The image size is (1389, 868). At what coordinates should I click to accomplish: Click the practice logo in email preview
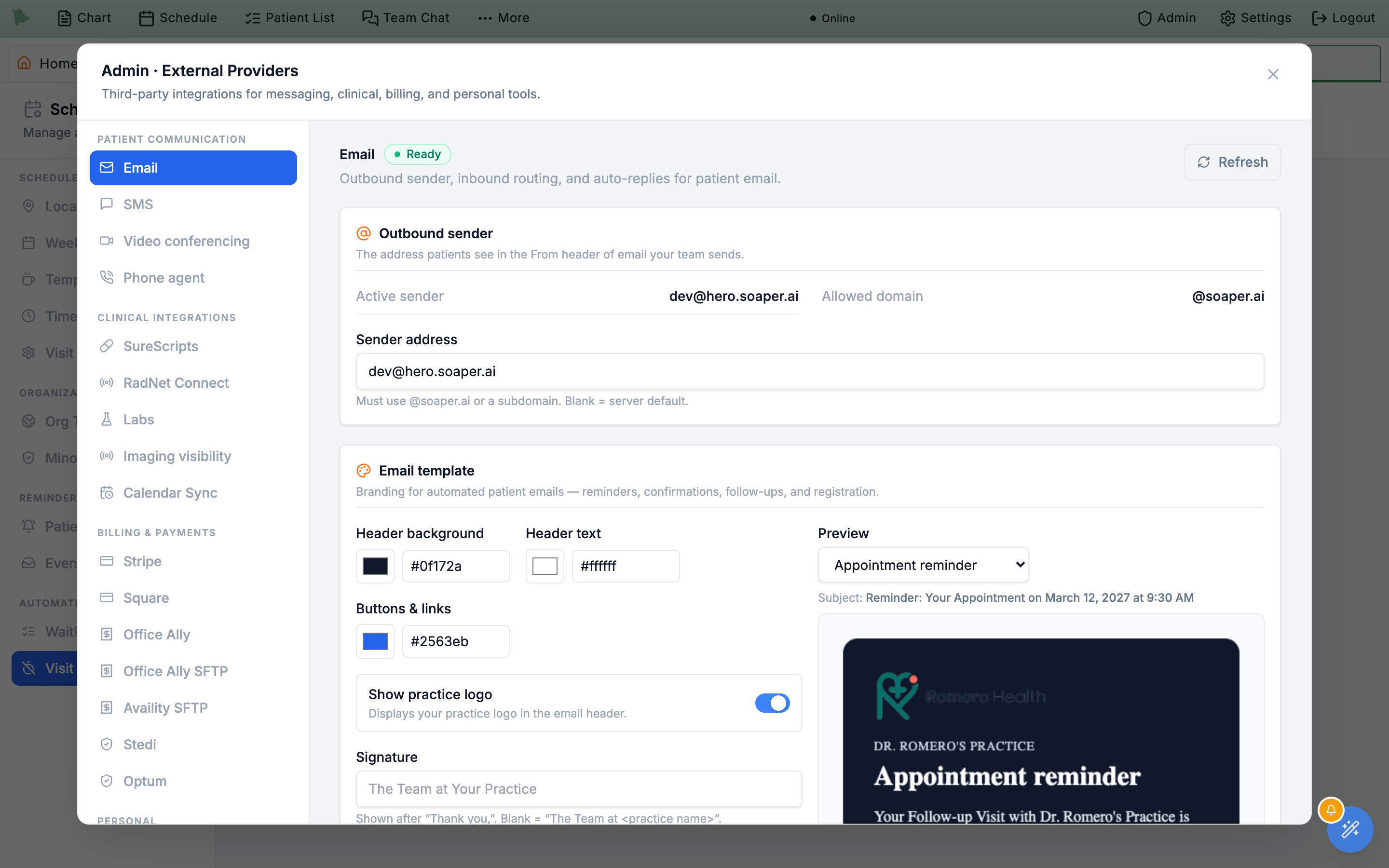pyautogui.click(x=960, y=696)
